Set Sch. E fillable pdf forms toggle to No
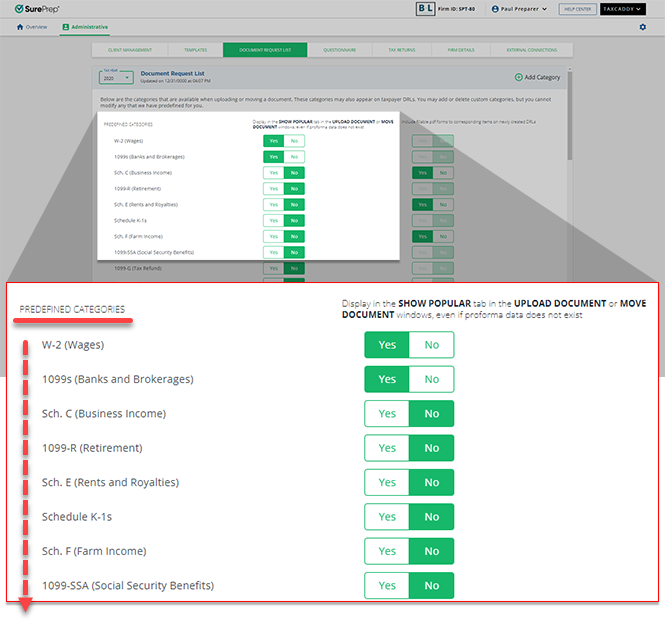Screen dimensions: 665x621 tap(443, 205)
